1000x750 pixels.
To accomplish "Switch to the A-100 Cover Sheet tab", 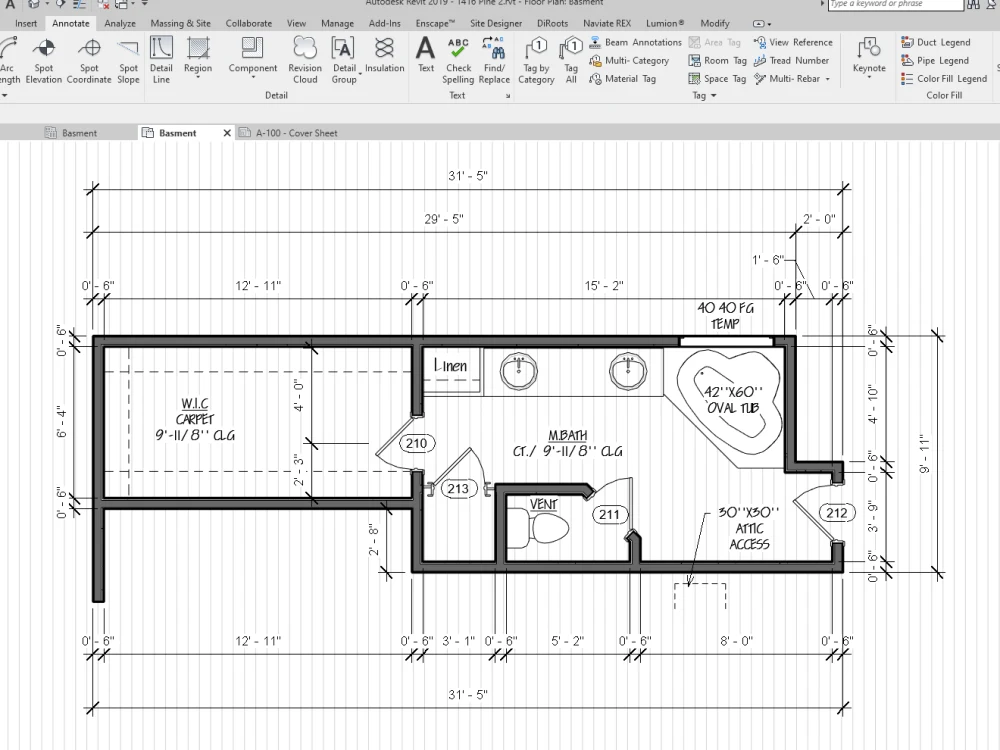I will pyautogui.click(x=295, y=132).
